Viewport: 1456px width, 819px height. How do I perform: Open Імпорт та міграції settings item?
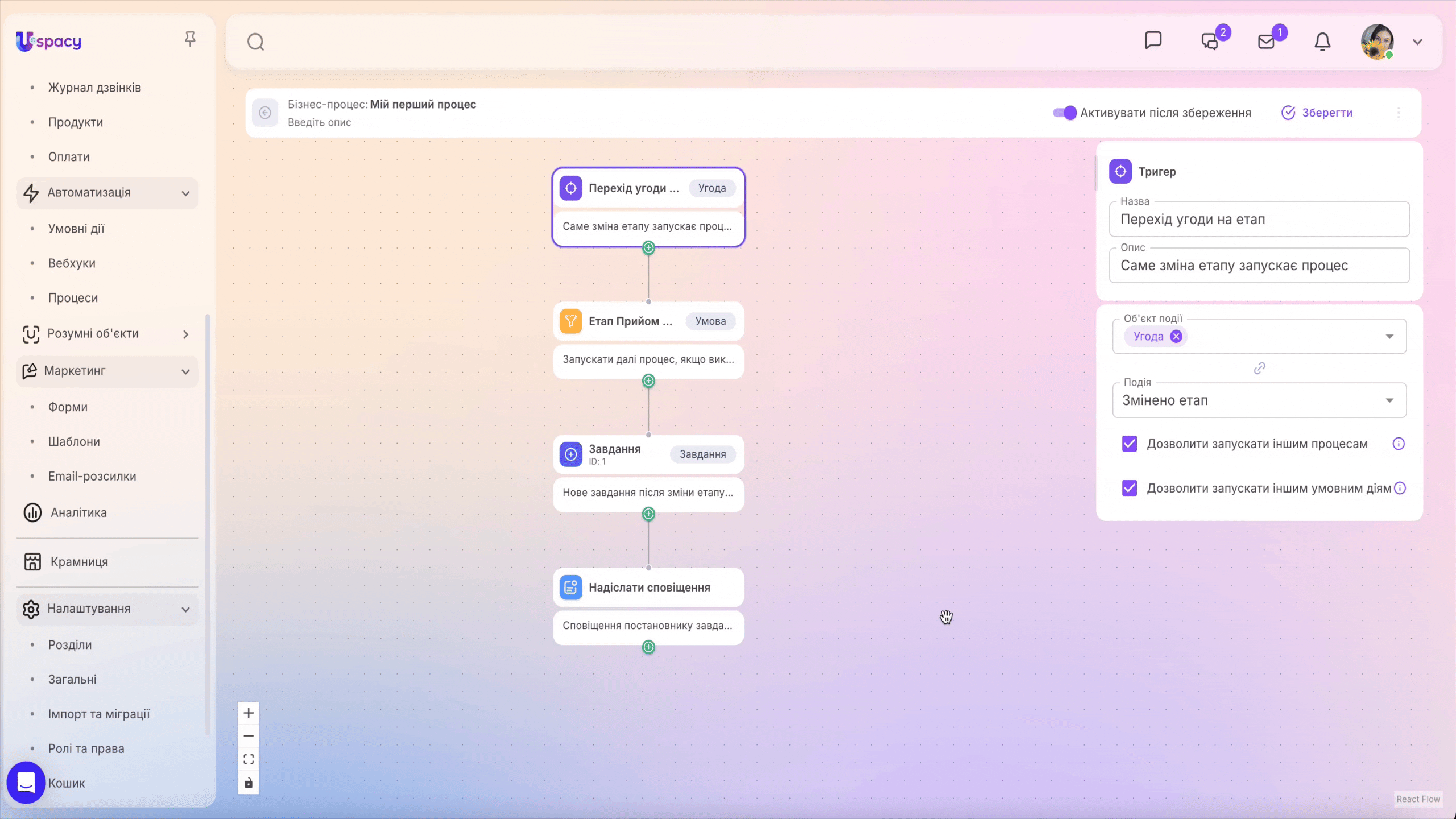(x=99, y=714)
